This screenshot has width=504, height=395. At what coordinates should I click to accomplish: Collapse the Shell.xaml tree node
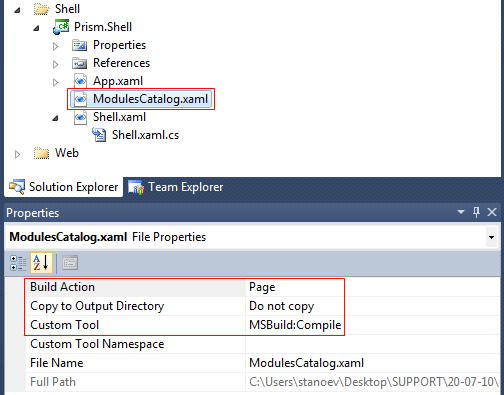coord(55,118)
